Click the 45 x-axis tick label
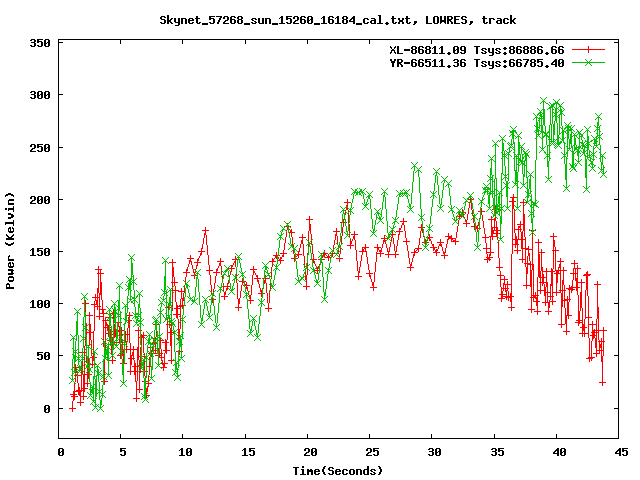This screenshot has height=480, width=640. tap(621, 452)
